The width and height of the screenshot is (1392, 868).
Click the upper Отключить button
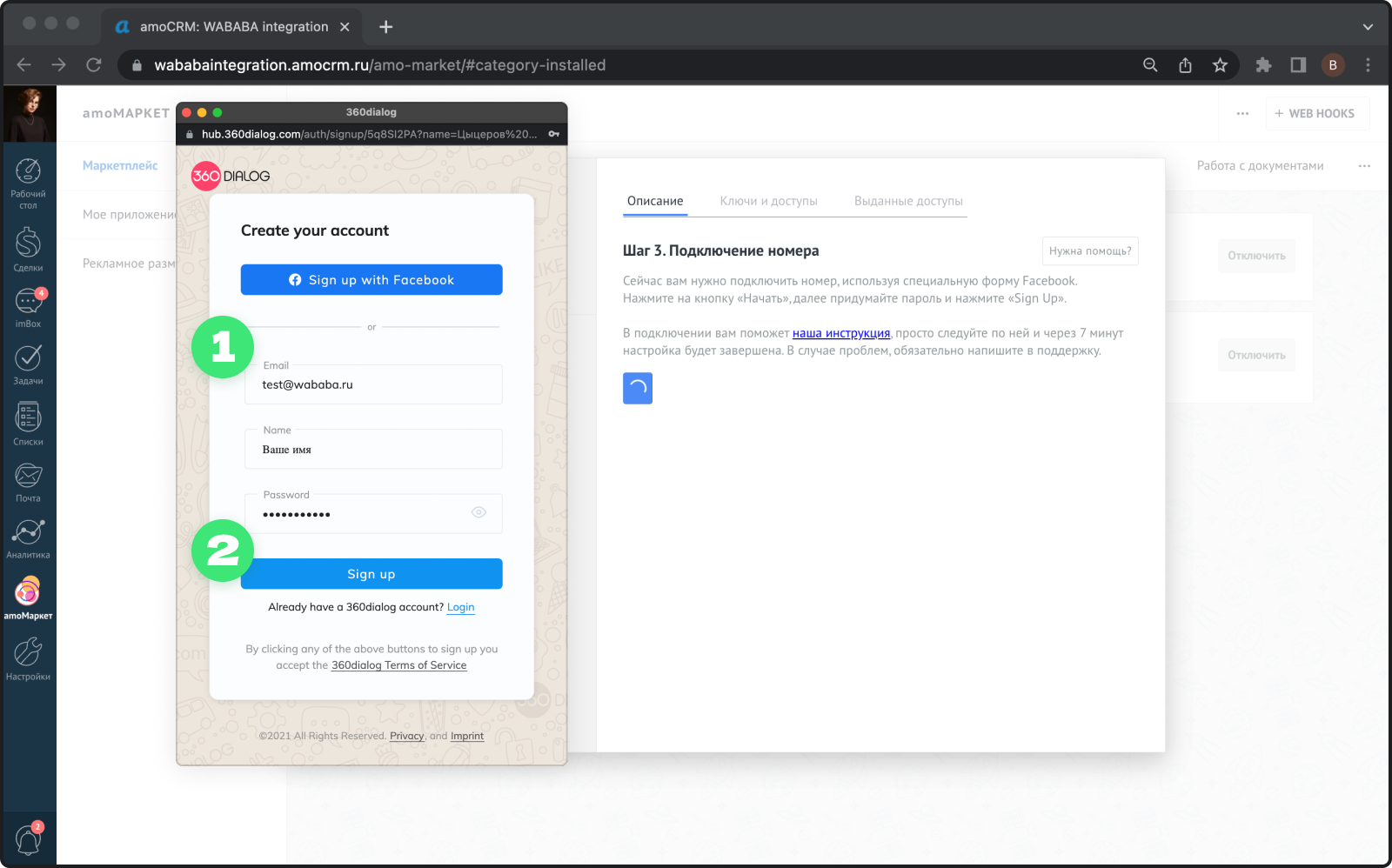click(x=1256, y=256)
